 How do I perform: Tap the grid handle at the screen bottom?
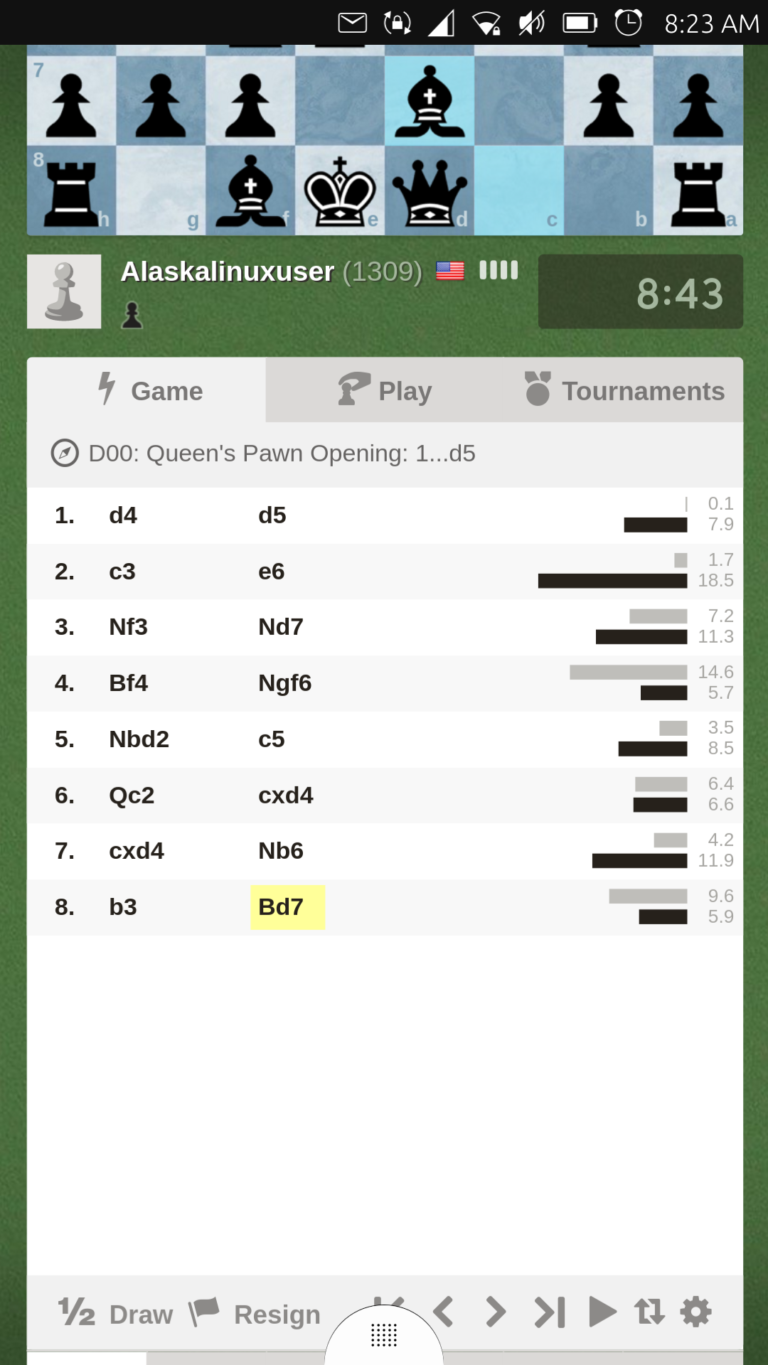tap(384, 1335)
